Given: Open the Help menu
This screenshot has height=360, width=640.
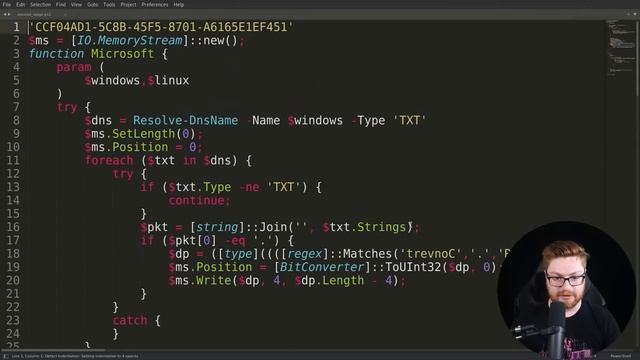Looking at the screenshot, I should coord(179,4).
